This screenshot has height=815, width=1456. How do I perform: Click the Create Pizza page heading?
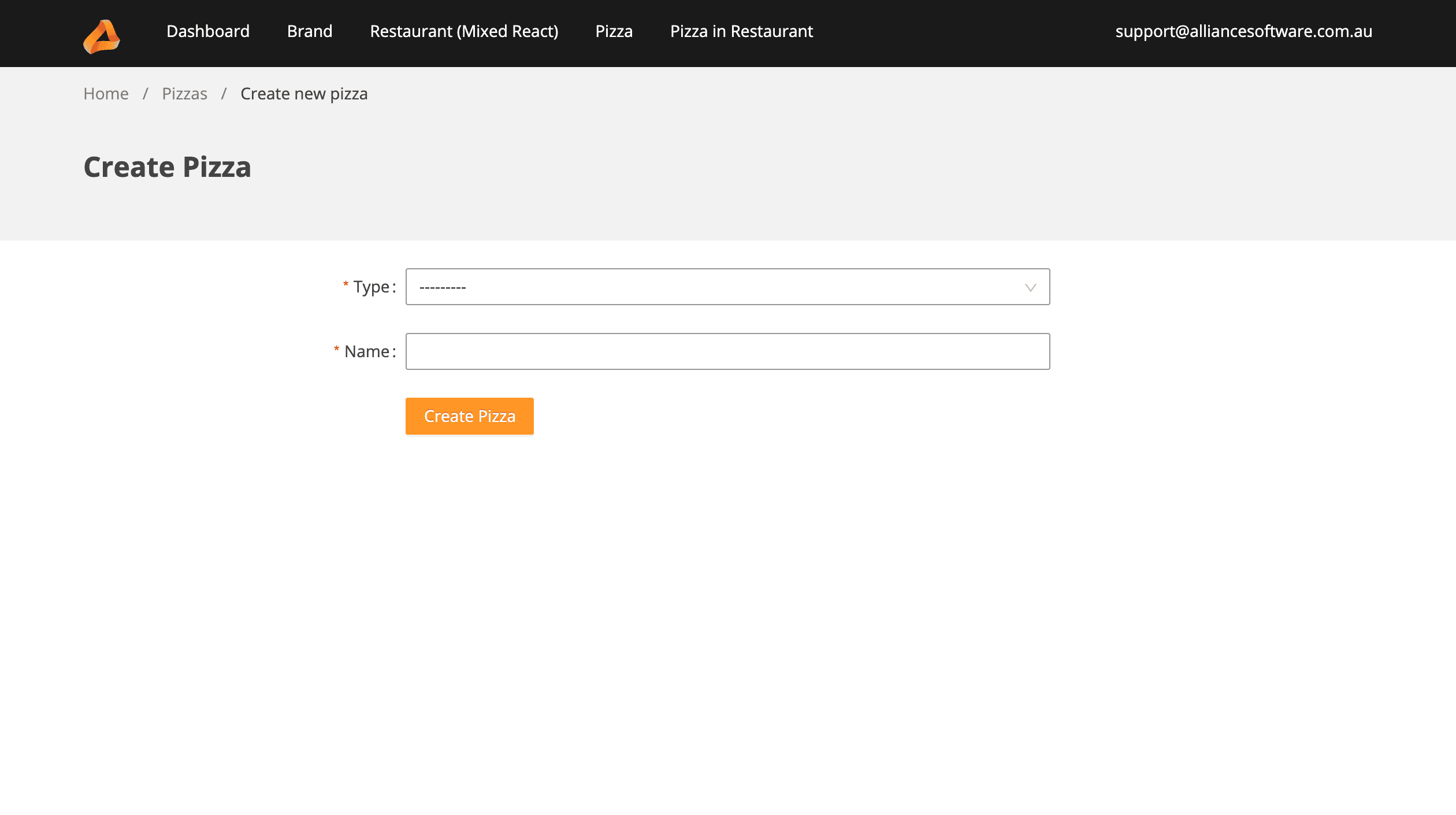(x=167, y=167)
